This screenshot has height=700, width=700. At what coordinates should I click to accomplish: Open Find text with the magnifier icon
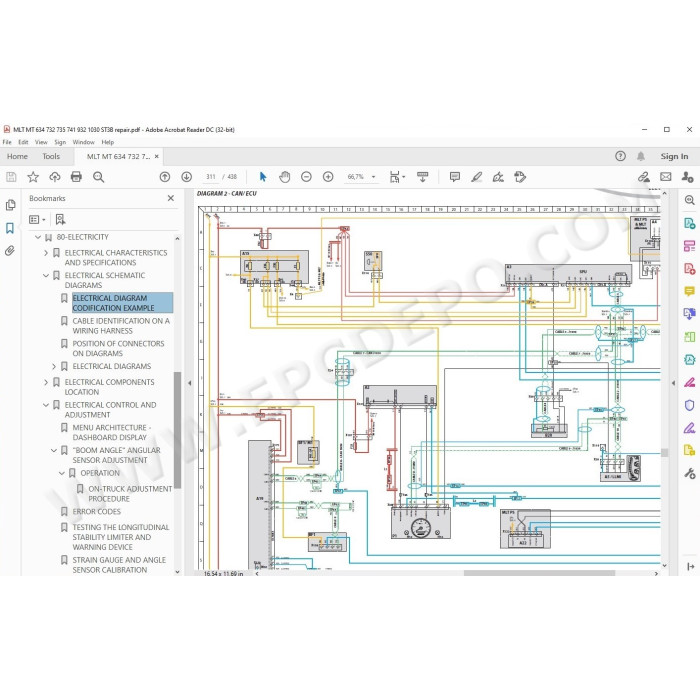pyautogui.click(x=98, y=177)
